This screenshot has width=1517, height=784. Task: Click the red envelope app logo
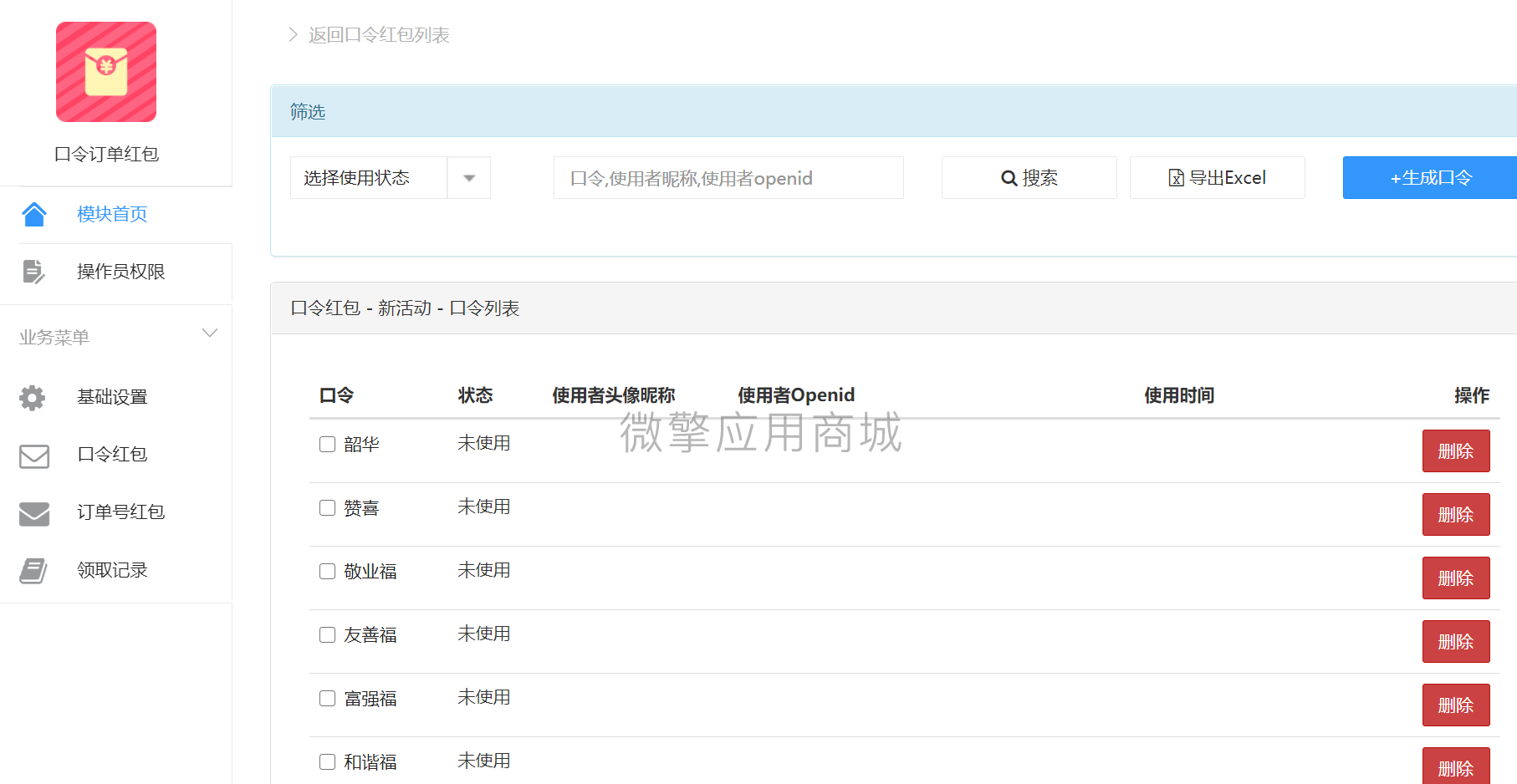(x=106, y=72)
